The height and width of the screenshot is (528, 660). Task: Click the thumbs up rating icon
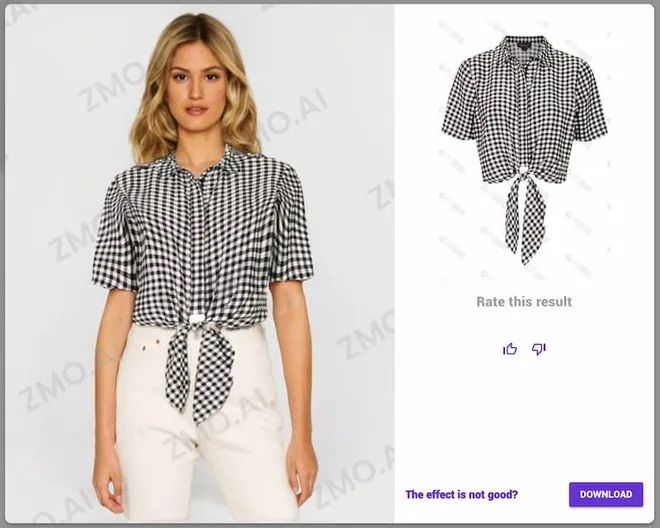510,349
